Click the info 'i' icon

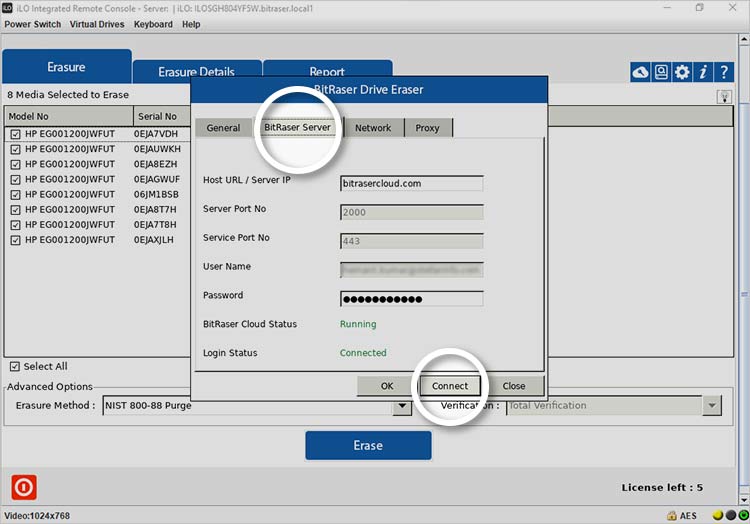click(x=703, y=73)
